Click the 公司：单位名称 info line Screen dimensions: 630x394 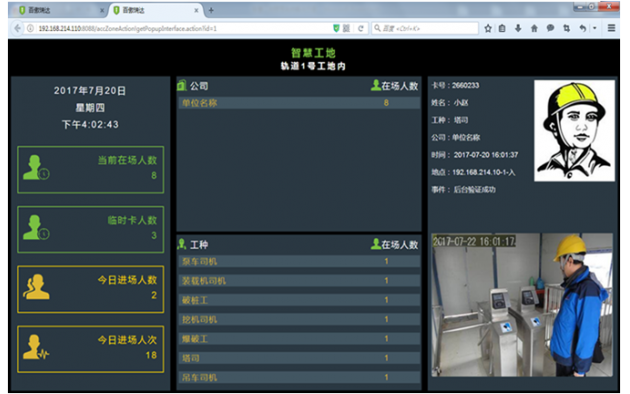(456, 137)
